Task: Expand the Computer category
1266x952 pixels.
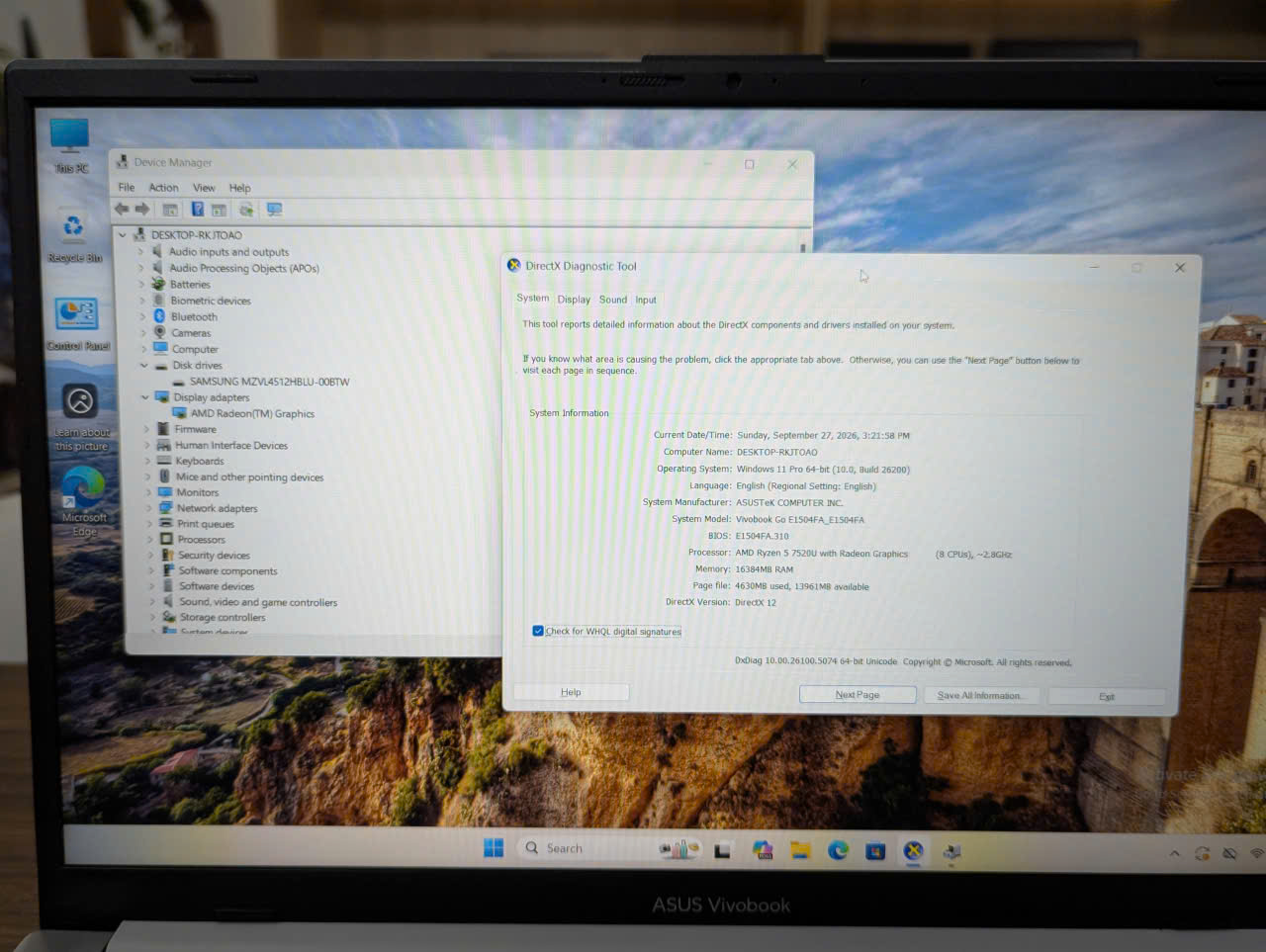Action: (143, 349)
